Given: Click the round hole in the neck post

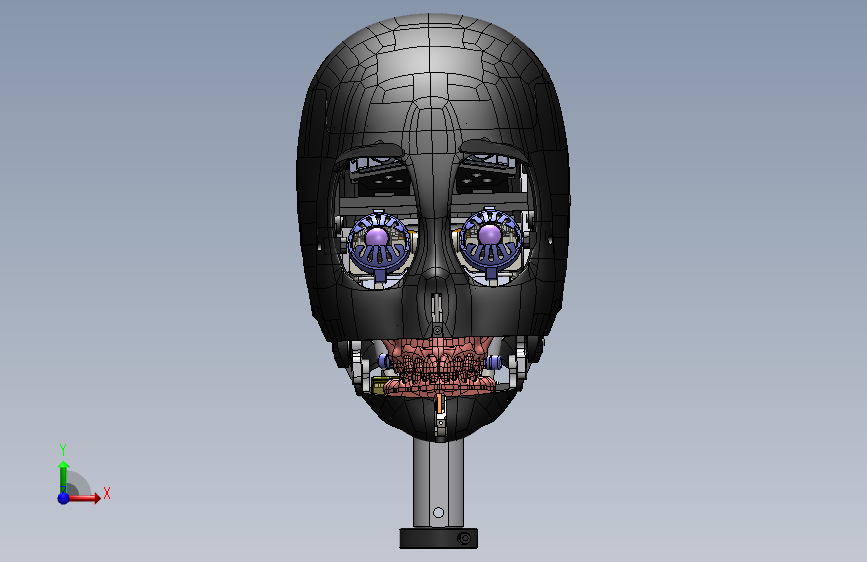Looking at the screenshot, I should pos(438,513).
